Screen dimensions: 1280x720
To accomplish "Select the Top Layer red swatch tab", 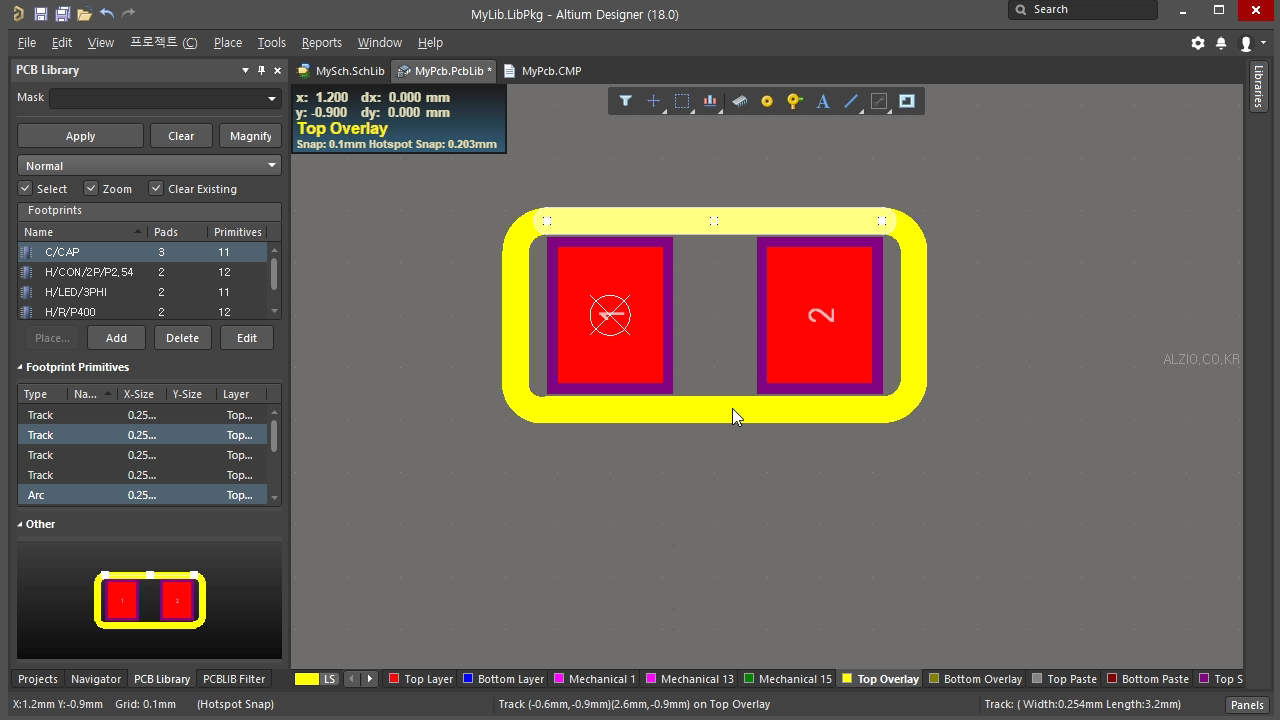I will [x=420, y=679].
